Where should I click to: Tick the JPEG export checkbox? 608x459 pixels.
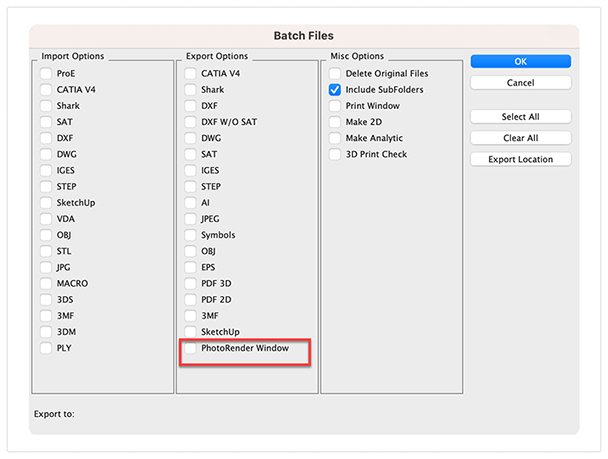click(x=190, y=219)
